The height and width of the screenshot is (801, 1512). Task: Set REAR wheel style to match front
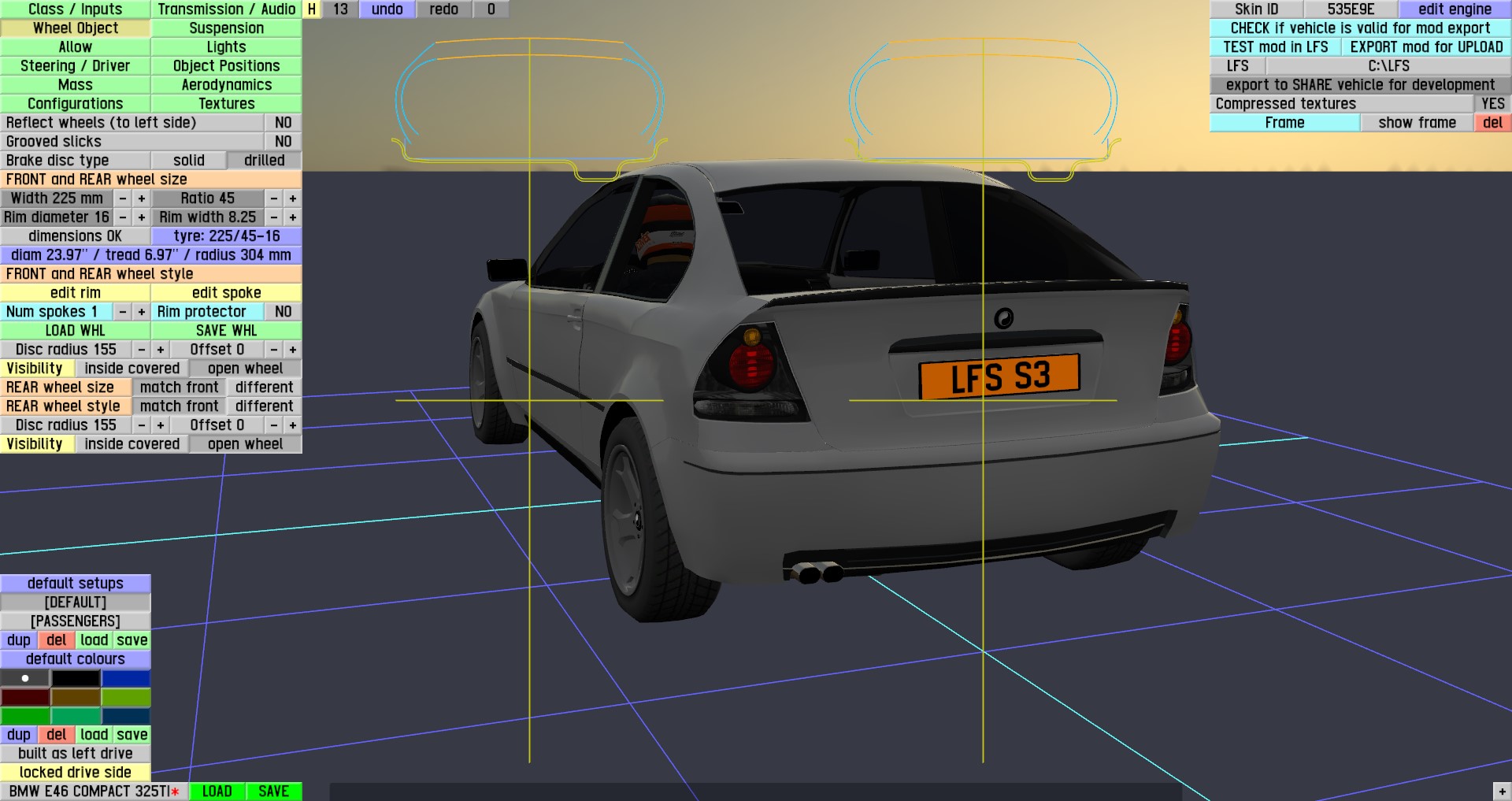coord(180,406)
